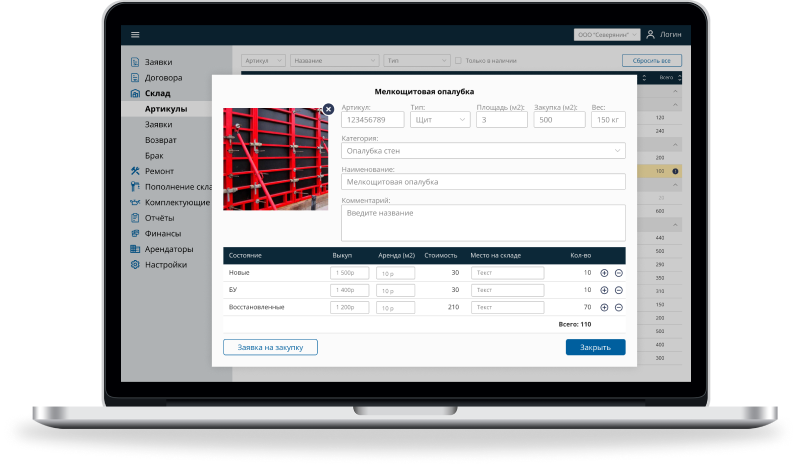Remove the product photo with X icon

tap(328, 108)
